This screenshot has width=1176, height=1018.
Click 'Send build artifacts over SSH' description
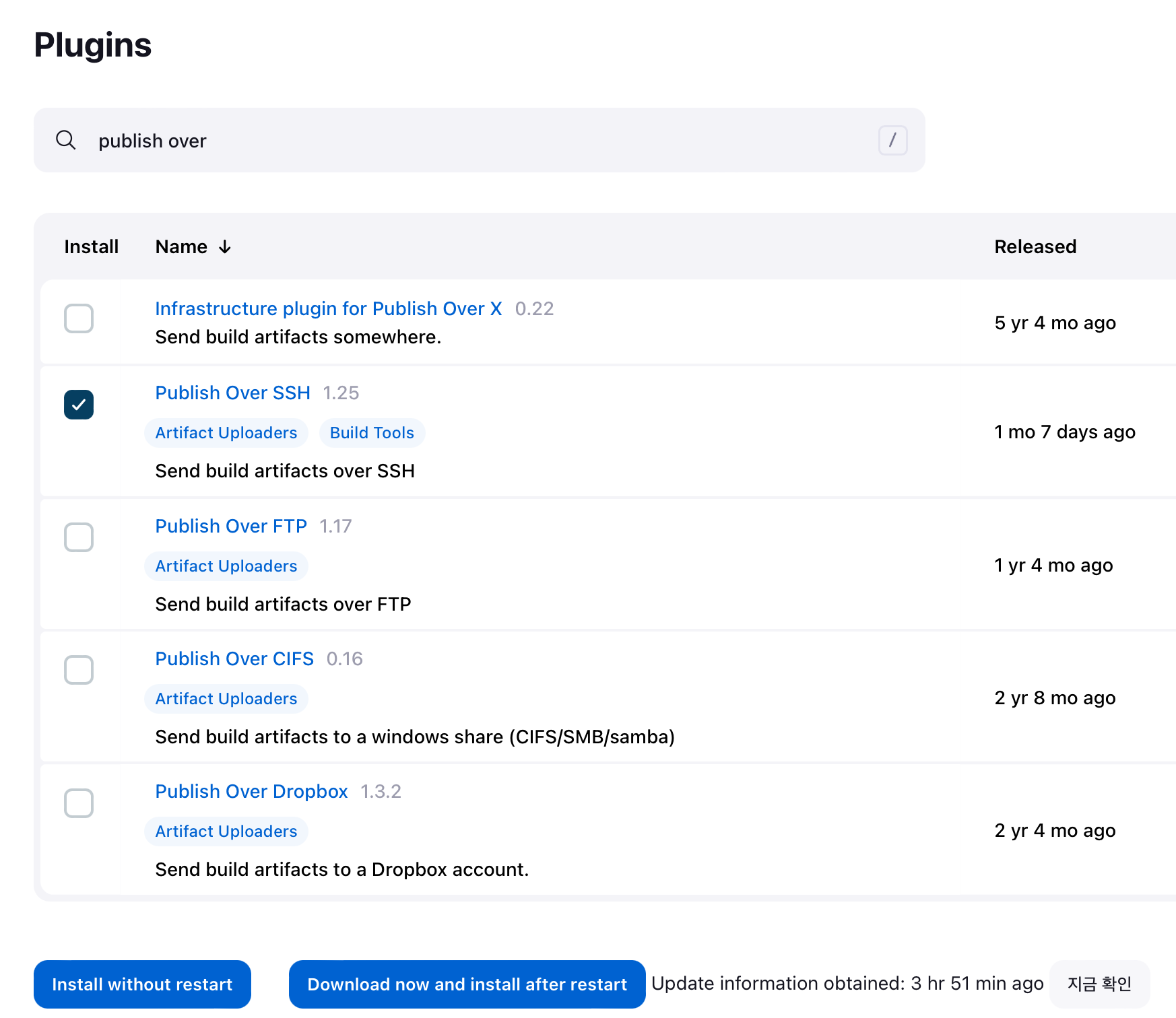(285, 471)
